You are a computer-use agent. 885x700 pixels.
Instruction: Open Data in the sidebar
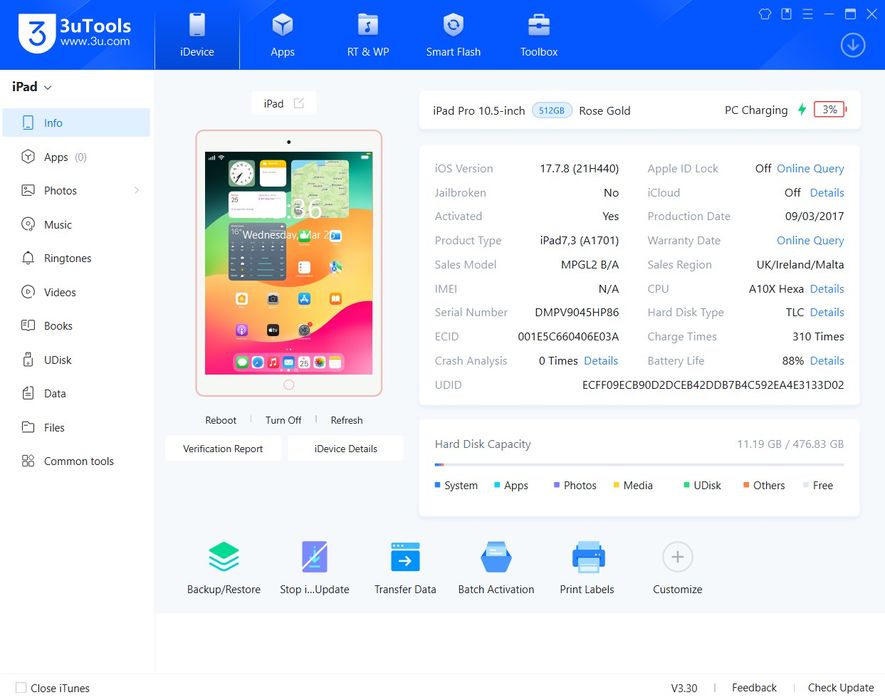[76, 393]
